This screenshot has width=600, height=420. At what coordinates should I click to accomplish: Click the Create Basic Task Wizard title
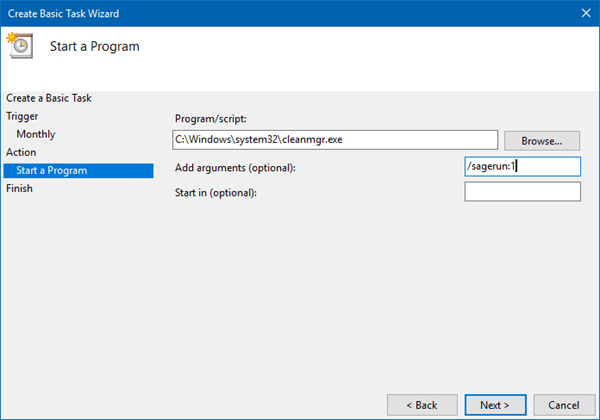pyautogui.click(x=64, y=13)
